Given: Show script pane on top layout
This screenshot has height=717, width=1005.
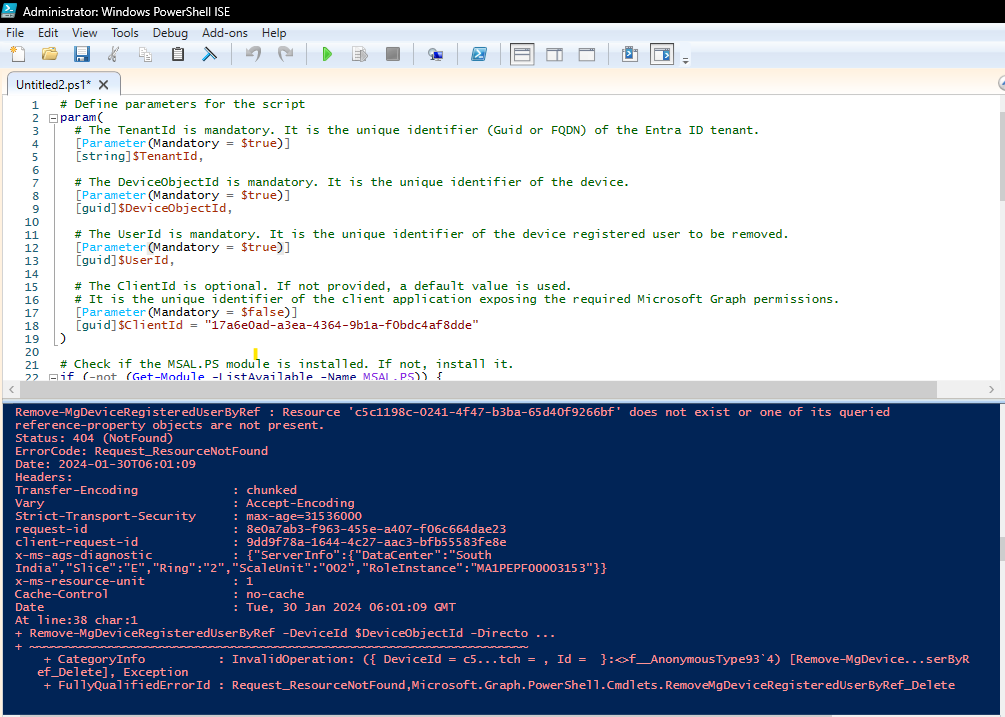Looking at the screenshot, I should 522,54.
